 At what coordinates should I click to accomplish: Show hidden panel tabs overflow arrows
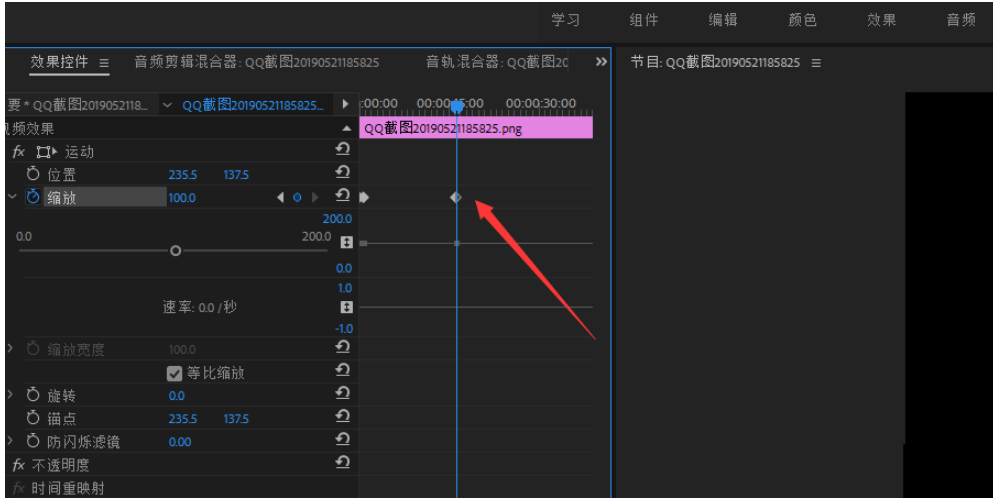(x=601, y=61)
